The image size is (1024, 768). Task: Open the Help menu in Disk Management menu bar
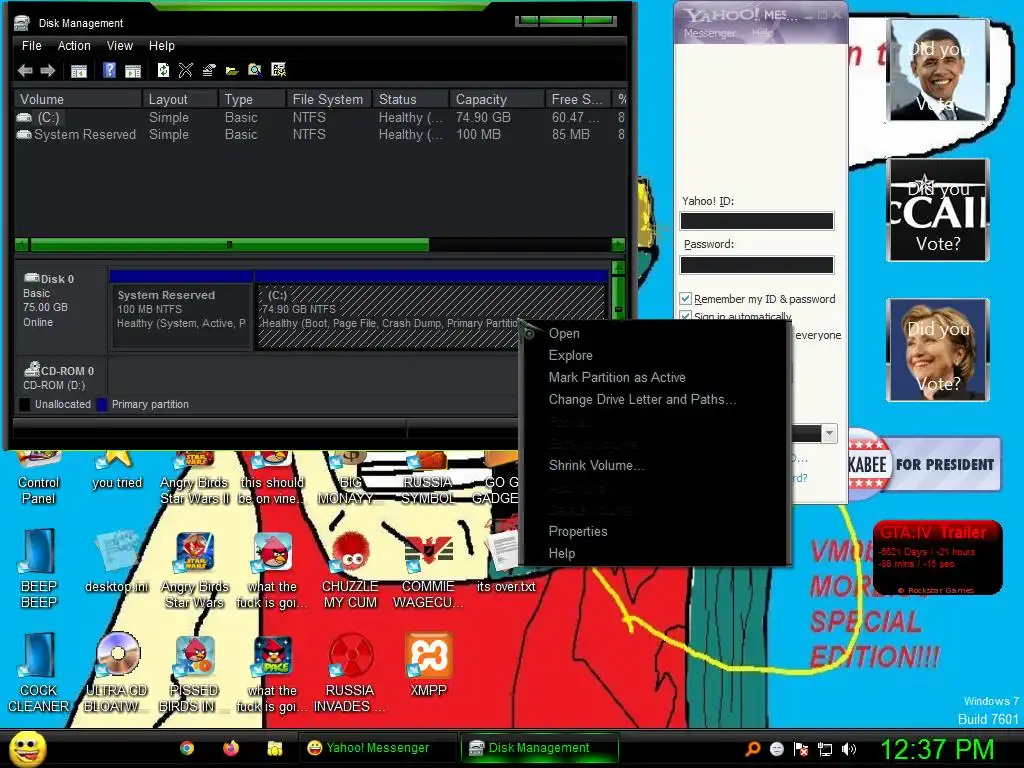(x=161, y=46)
